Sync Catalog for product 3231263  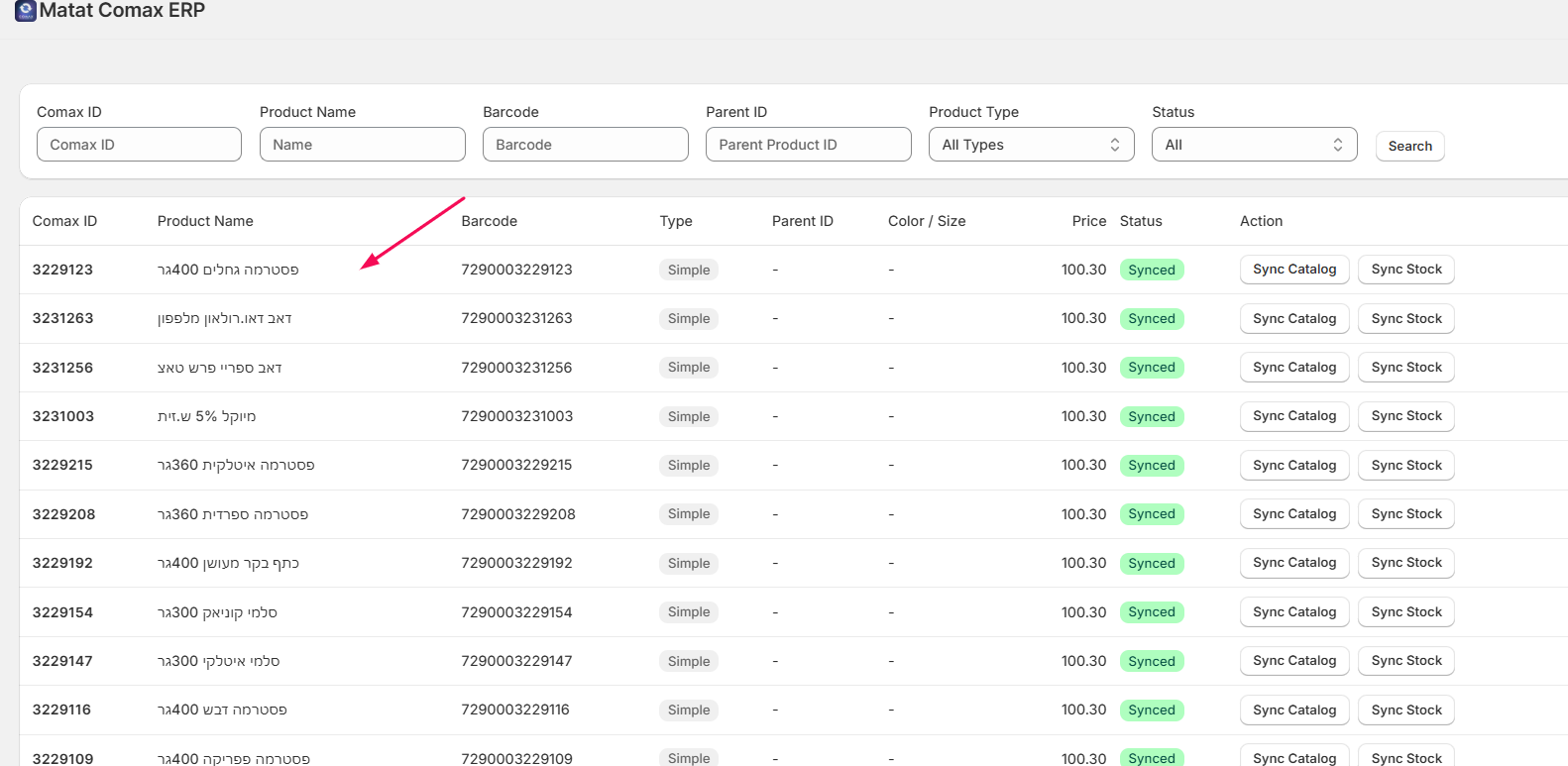[x=1293, y=318]
